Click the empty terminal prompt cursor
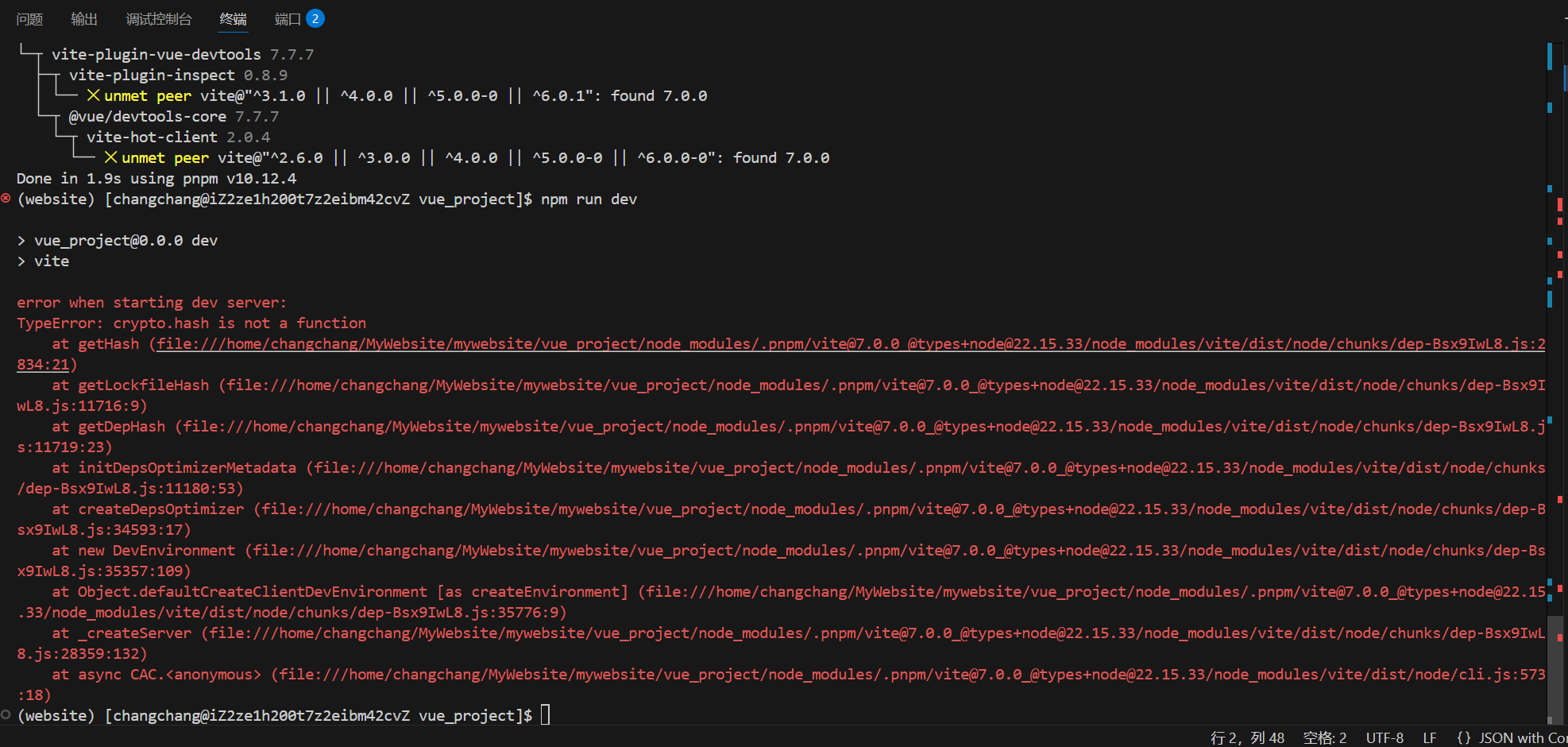This screenshot has width=1568, height=747. 545,714
